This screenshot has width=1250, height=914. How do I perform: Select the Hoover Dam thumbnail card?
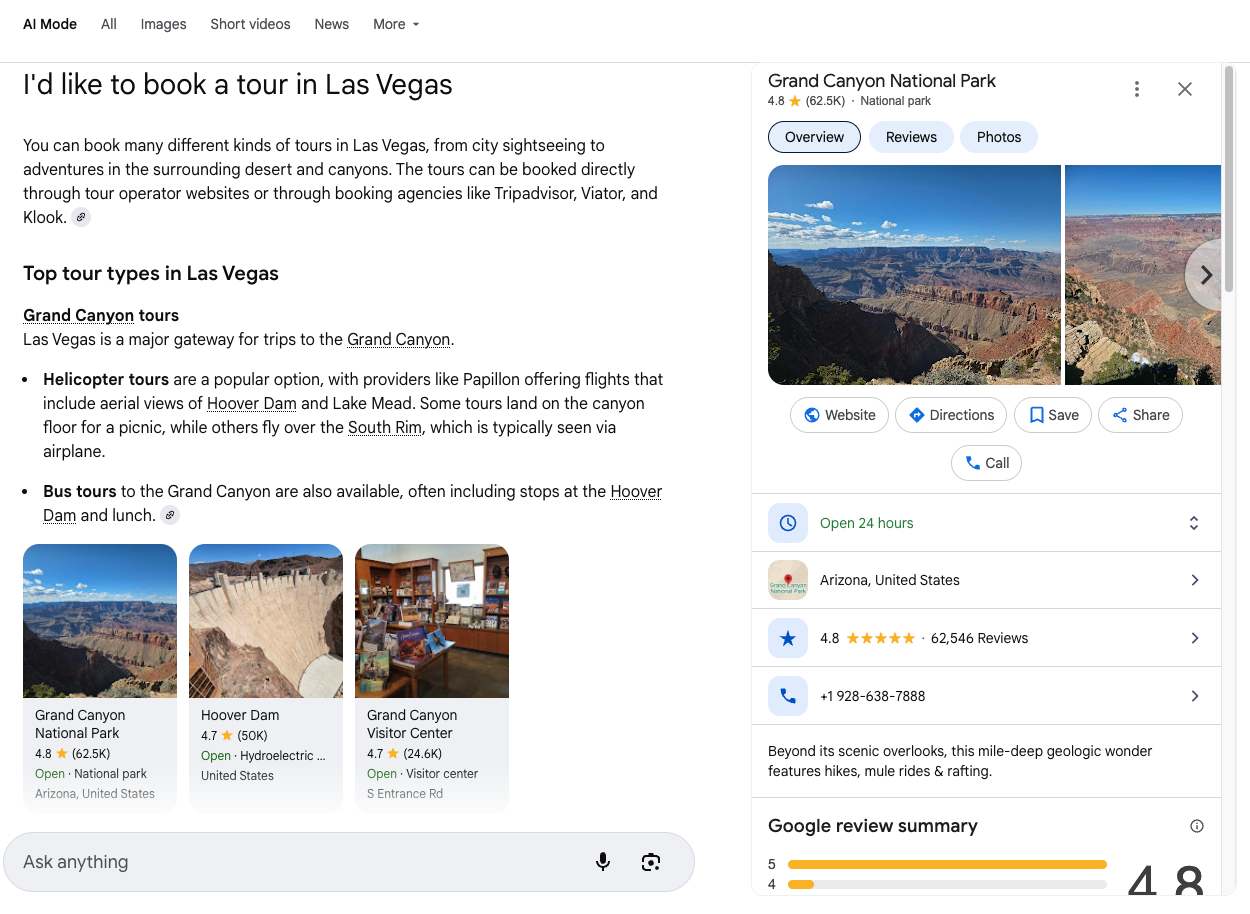(265, 677)
